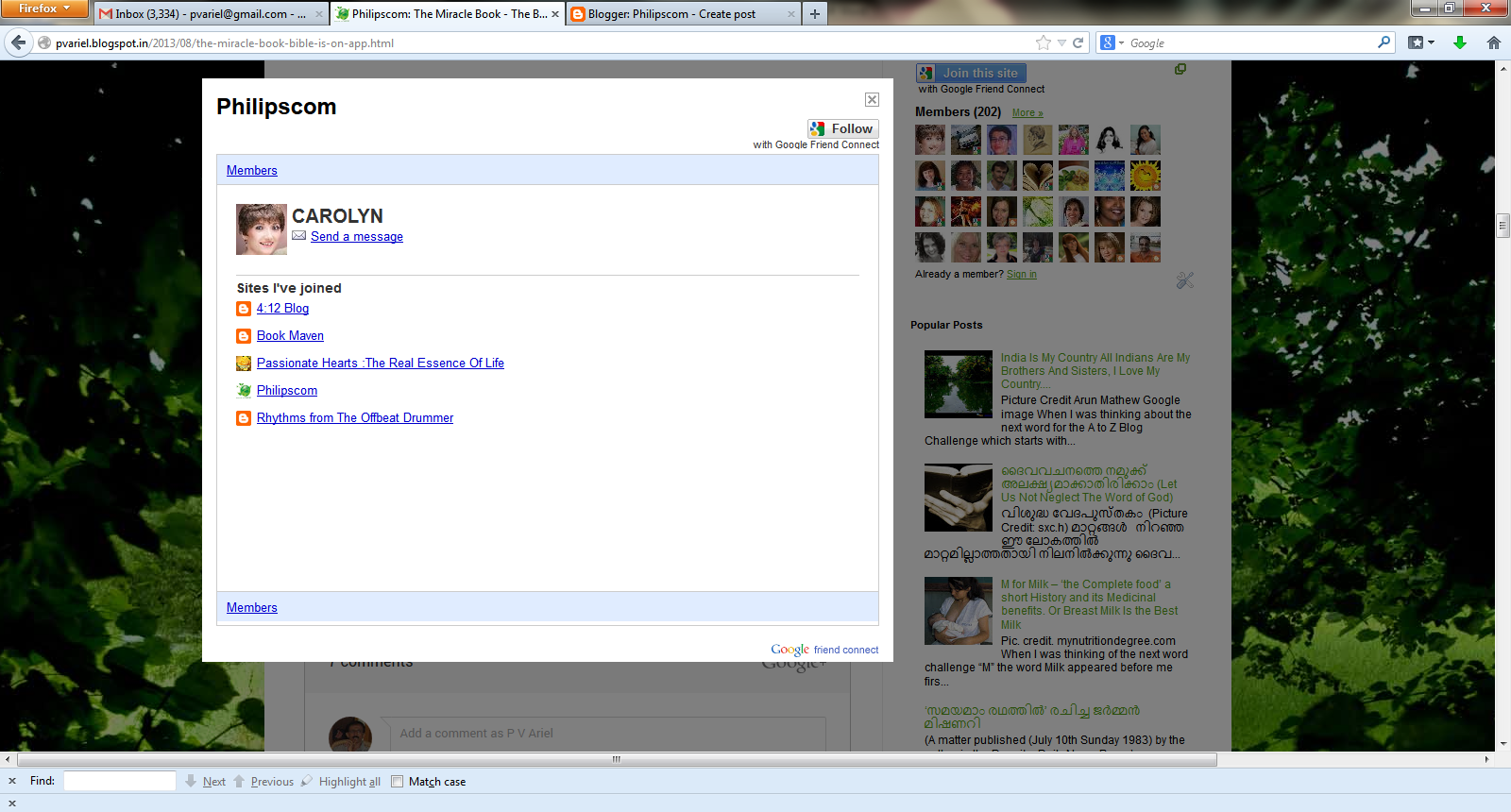Open Rhythms from The Offbeat Drummer link
Image resolution: width=1511 pixels, height=812 pixels.
tap(355, 418)
